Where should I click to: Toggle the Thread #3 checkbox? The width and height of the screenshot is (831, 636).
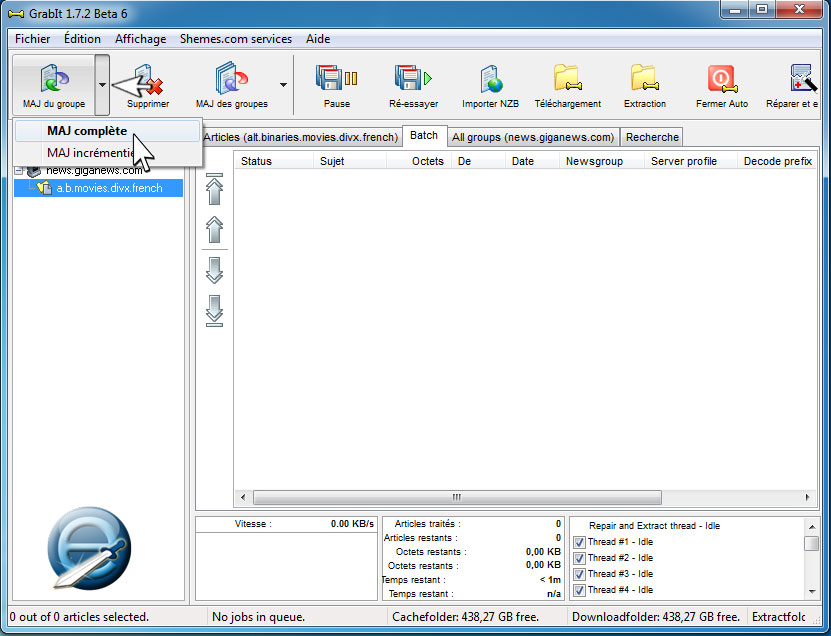click(x=579, y=574)
